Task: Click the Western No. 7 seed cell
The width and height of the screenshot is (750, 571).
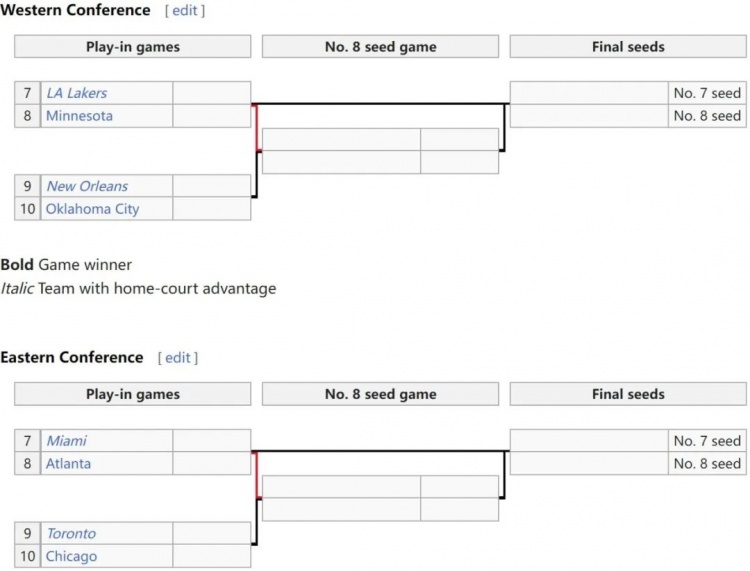Action: tap(707, 93)
